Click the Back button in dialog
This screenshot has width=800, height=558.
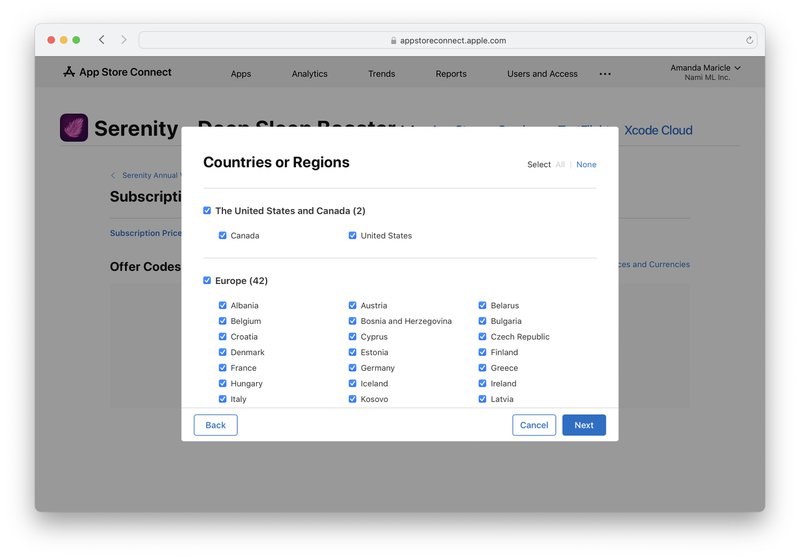click(215, 425)
